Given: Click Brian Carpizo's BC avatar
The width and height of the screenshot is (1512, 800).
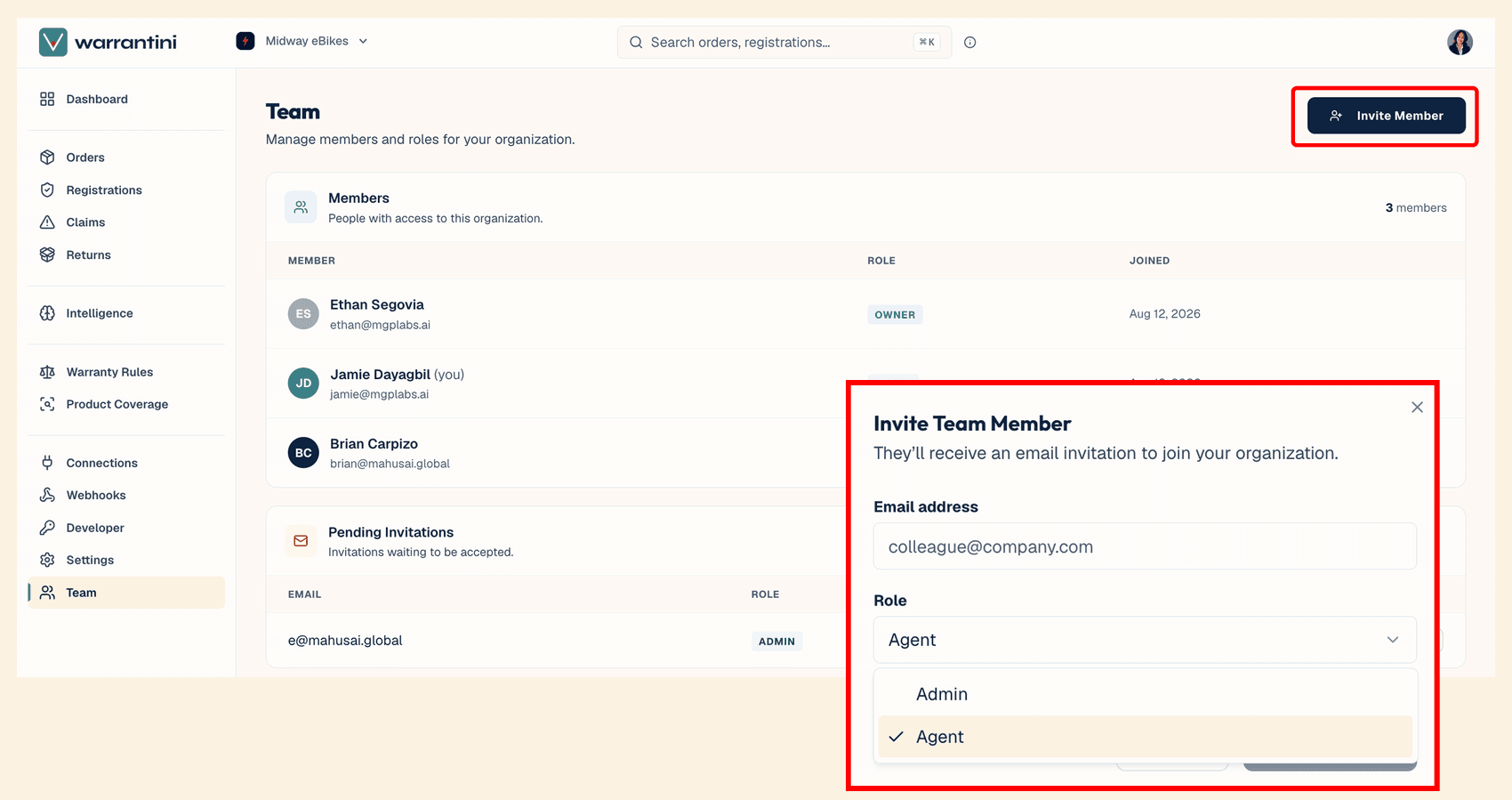Looking at the screenshot, I should tap(303, 453).
